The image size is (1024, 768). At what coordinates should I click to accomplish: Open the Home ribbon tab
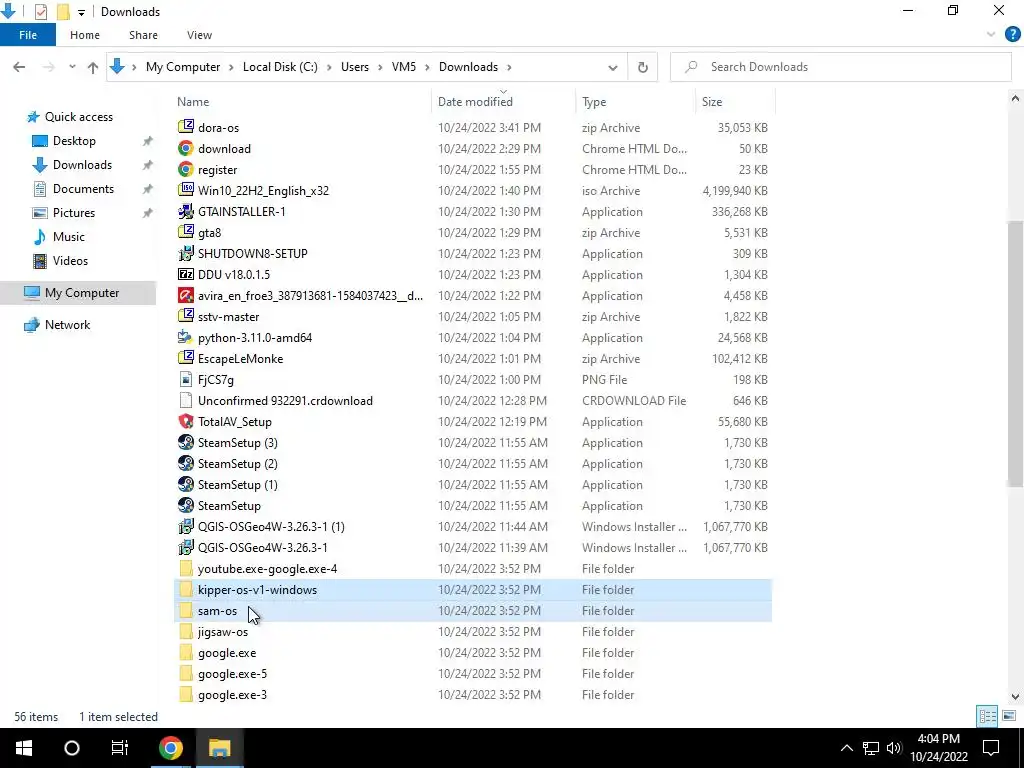click(85, 35)
